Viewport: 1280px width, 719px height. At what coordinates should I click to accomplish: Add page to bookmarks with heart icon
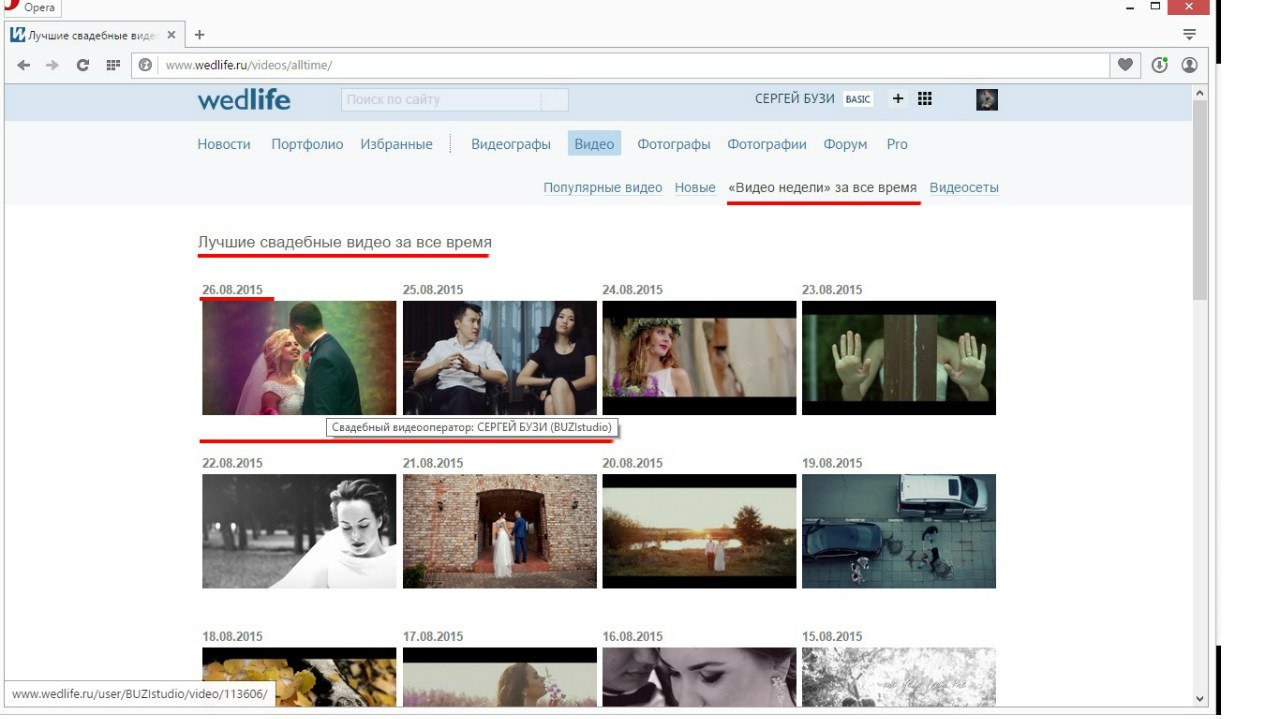[1125, 65]
